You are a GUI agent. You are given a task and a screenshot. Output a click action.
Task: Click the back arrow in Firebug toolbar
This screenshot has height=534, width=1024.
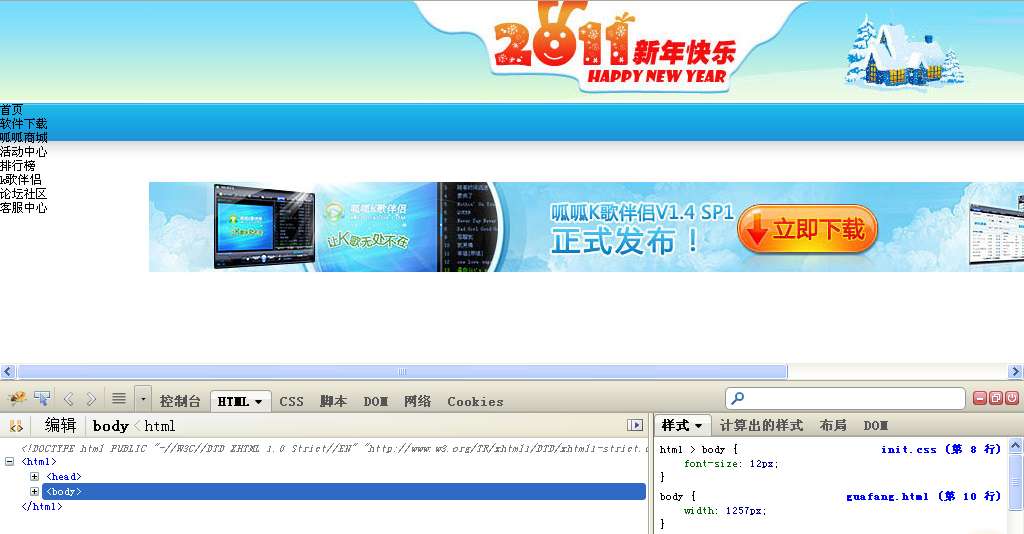[69, 399]
